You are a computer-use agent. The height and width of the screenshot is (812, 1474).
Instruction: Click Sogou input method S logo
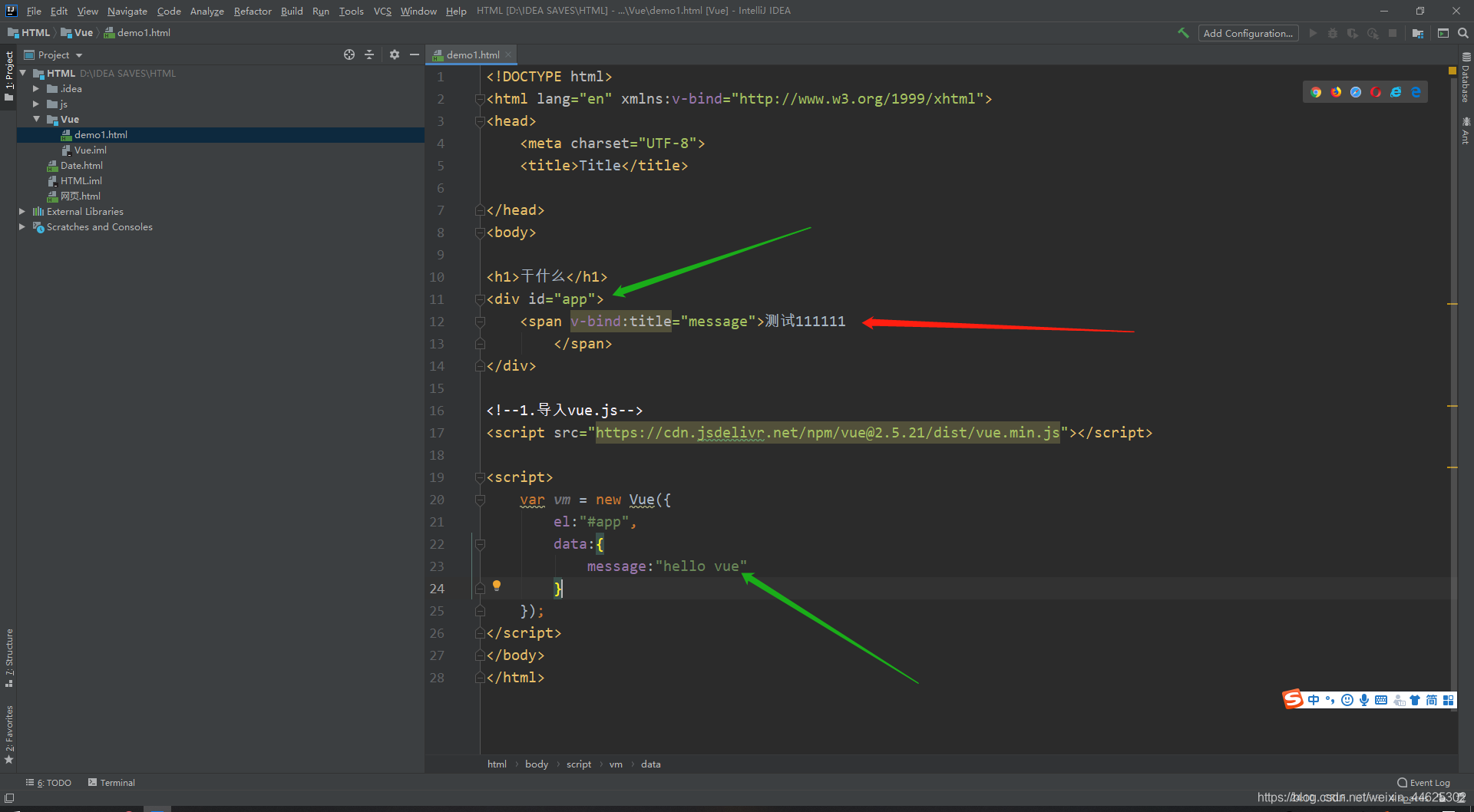click(x=1293, y=699)
